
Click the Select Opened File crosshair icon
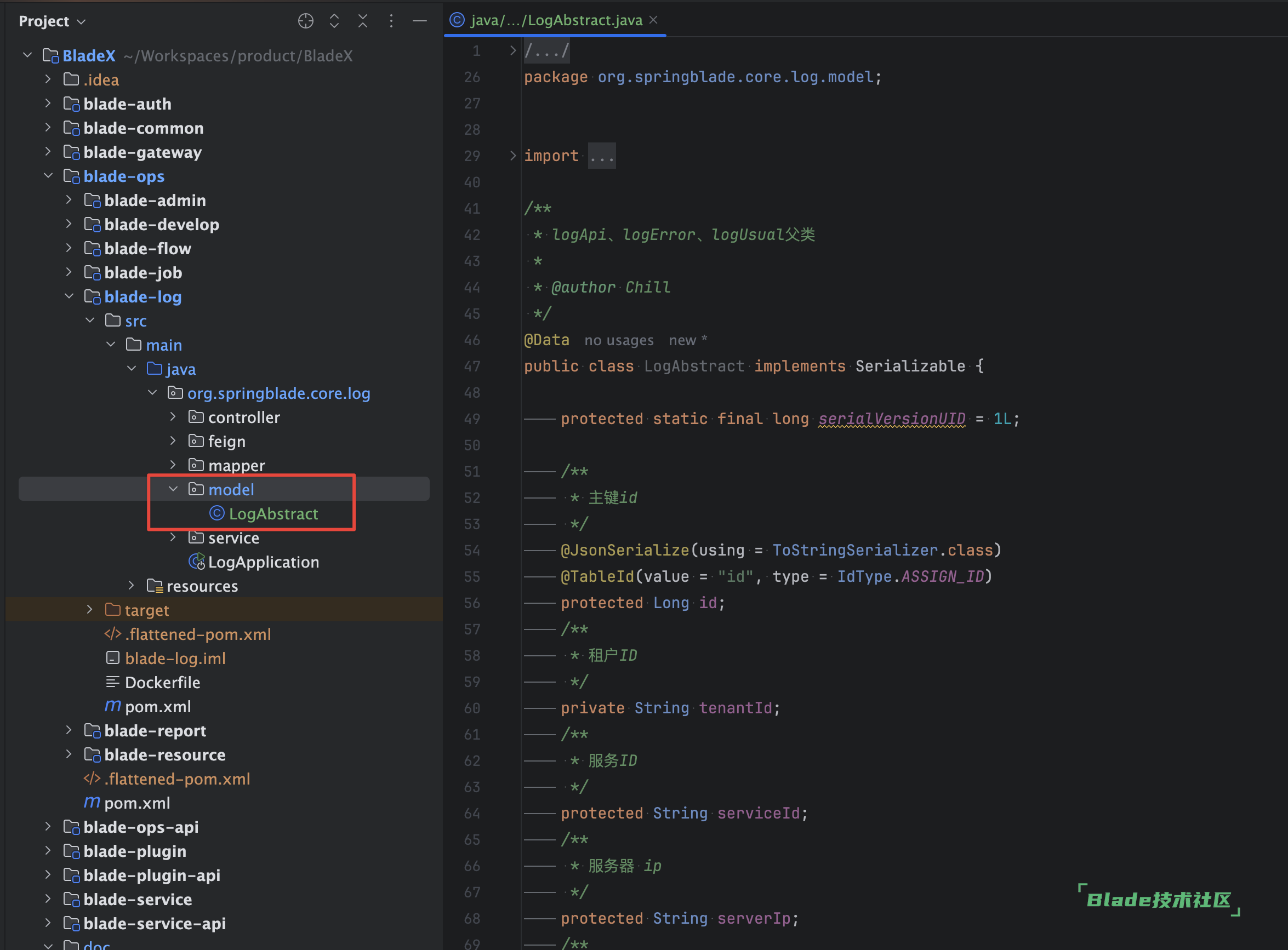click(305, 21)
